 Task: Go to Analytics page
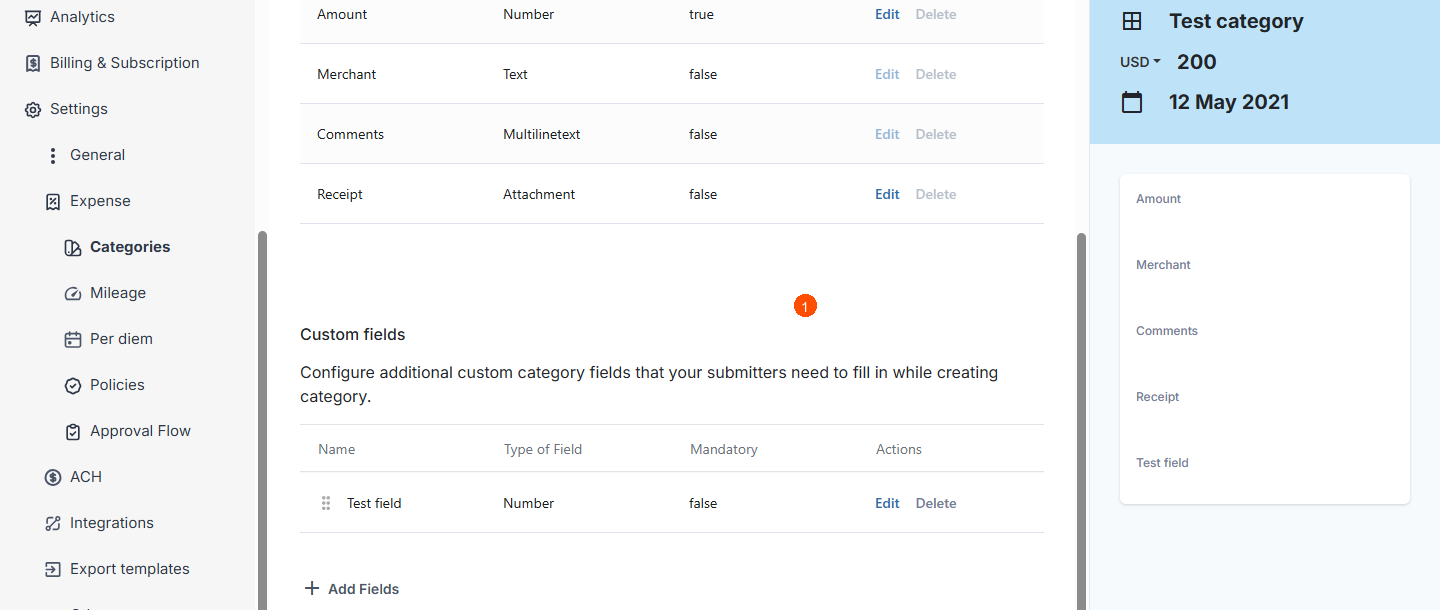click(82, 17)
